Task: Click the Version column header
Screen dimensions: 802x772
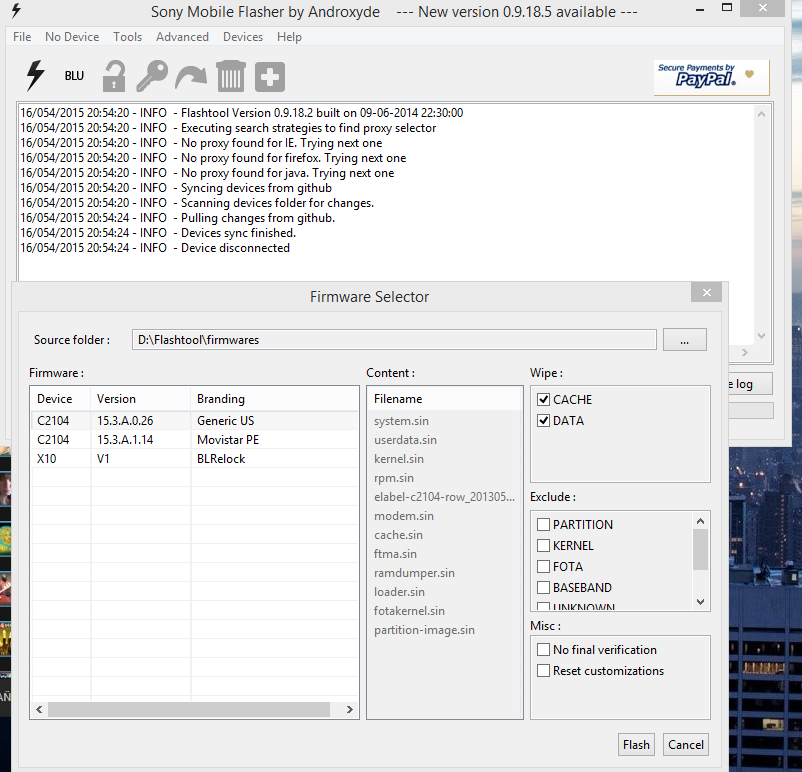Action: tap(141, 399)
